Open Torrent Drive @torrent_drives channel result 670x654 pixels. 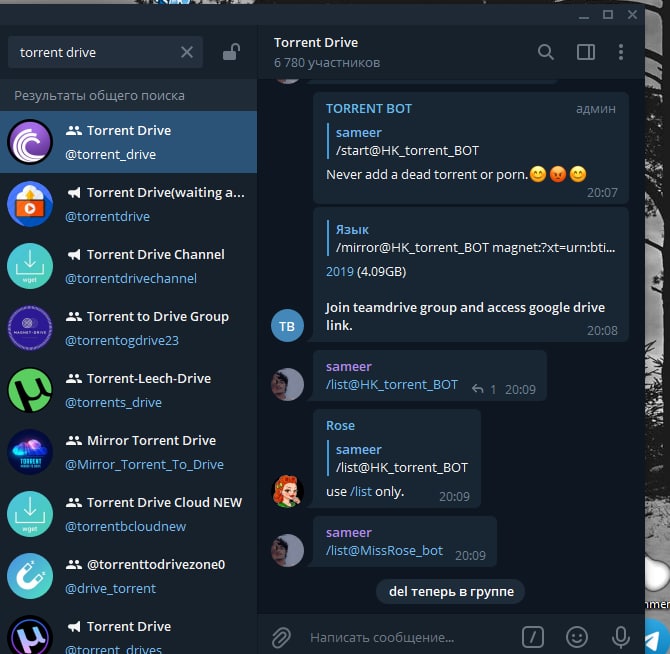128,633
